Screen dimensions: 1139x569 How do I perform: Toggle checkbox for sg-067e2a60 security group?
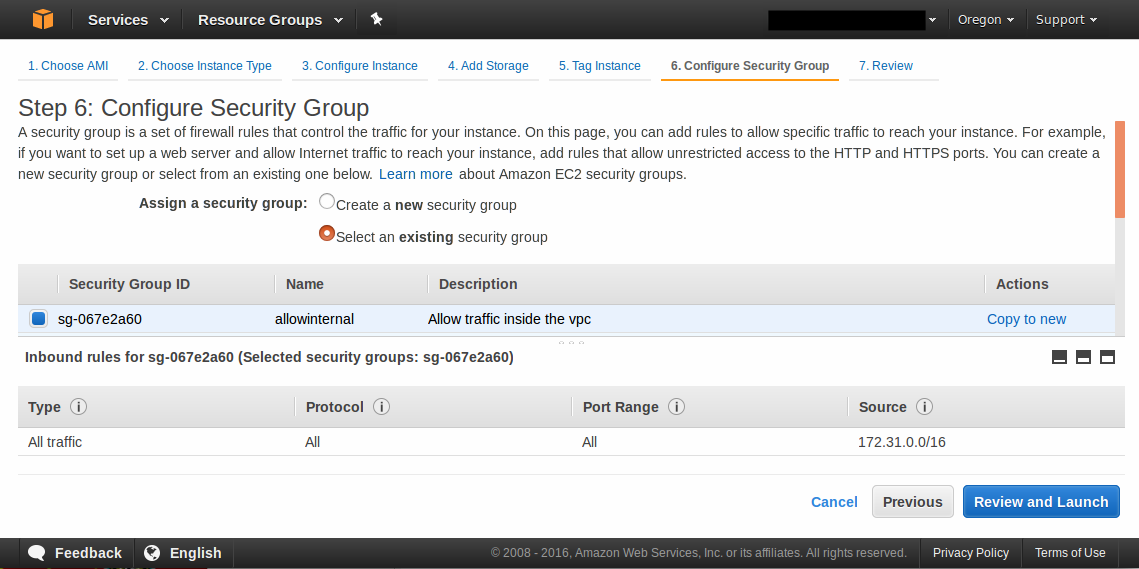(38, 319)
